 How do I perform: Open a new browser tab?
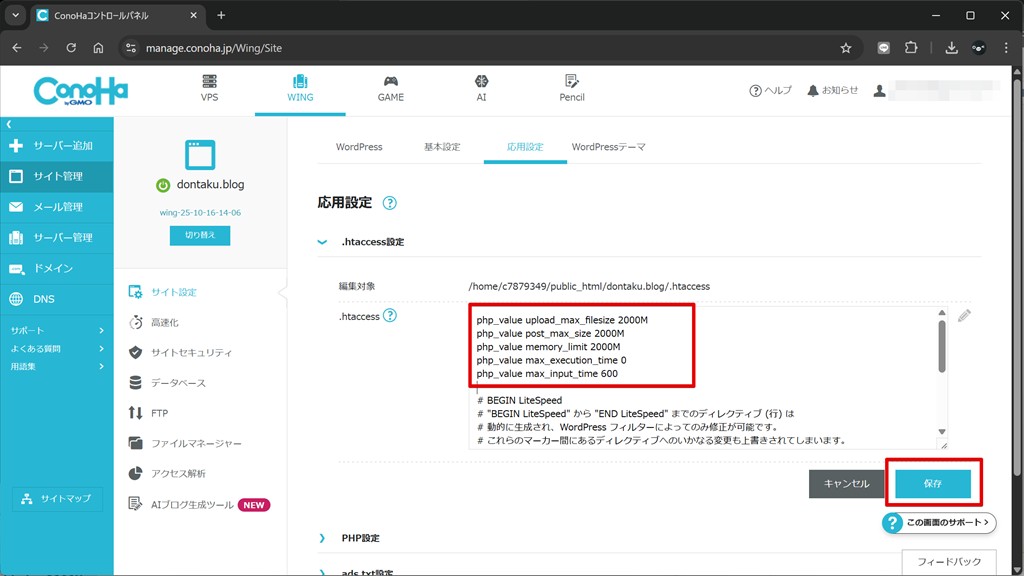tap(221, 15)
